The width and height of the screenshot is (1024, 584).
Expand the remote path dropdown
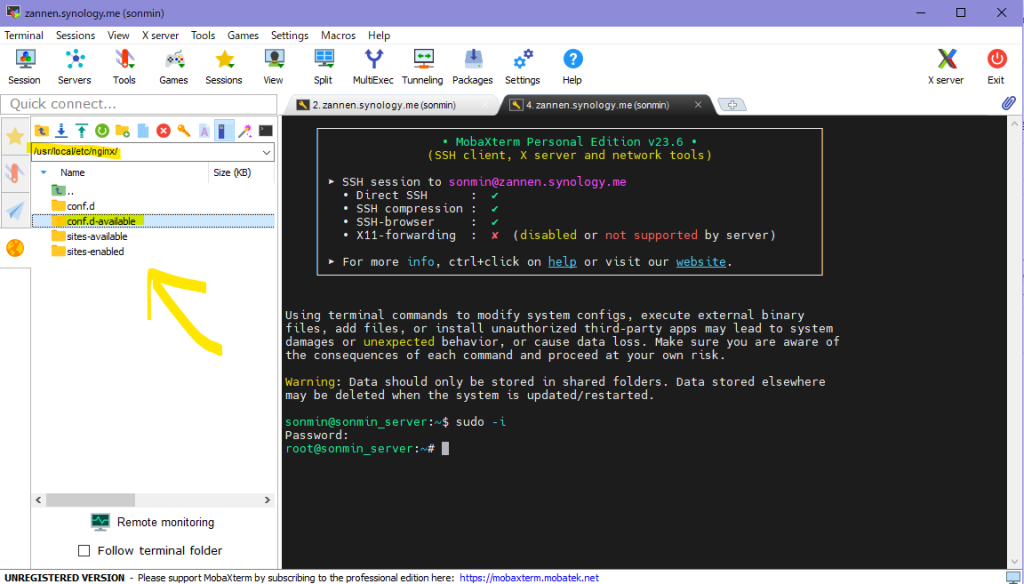[x=266, y=152]
